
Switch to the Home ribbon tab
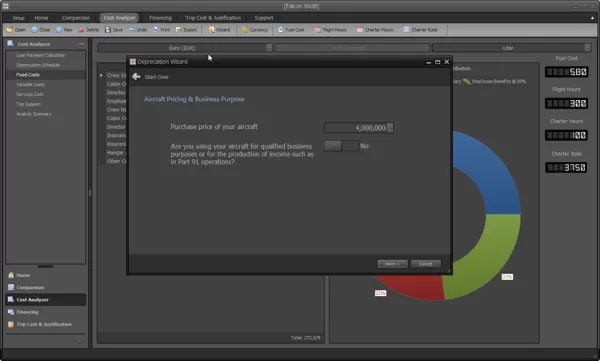tap(41, 18)
